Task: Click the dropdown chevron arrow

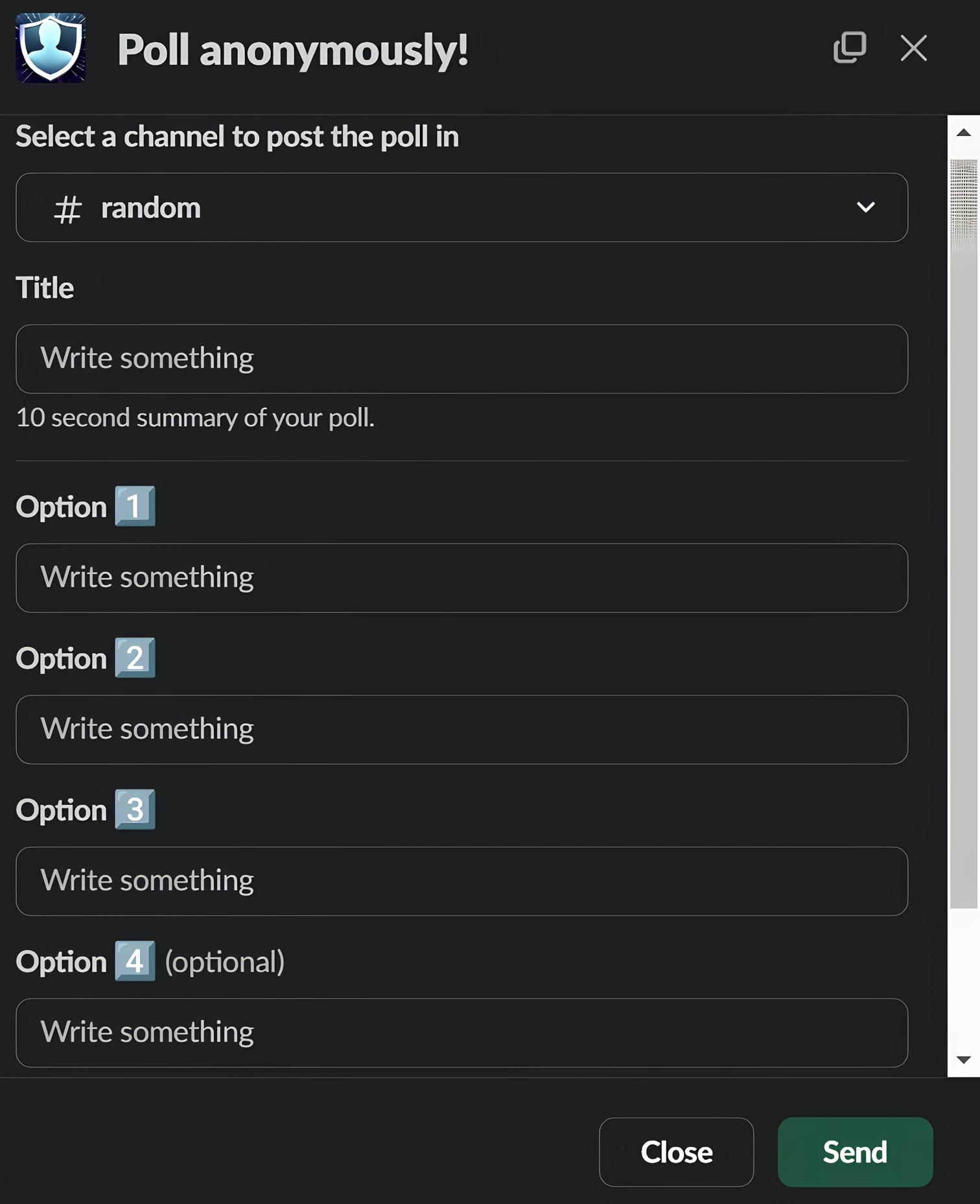Action: 865,207
